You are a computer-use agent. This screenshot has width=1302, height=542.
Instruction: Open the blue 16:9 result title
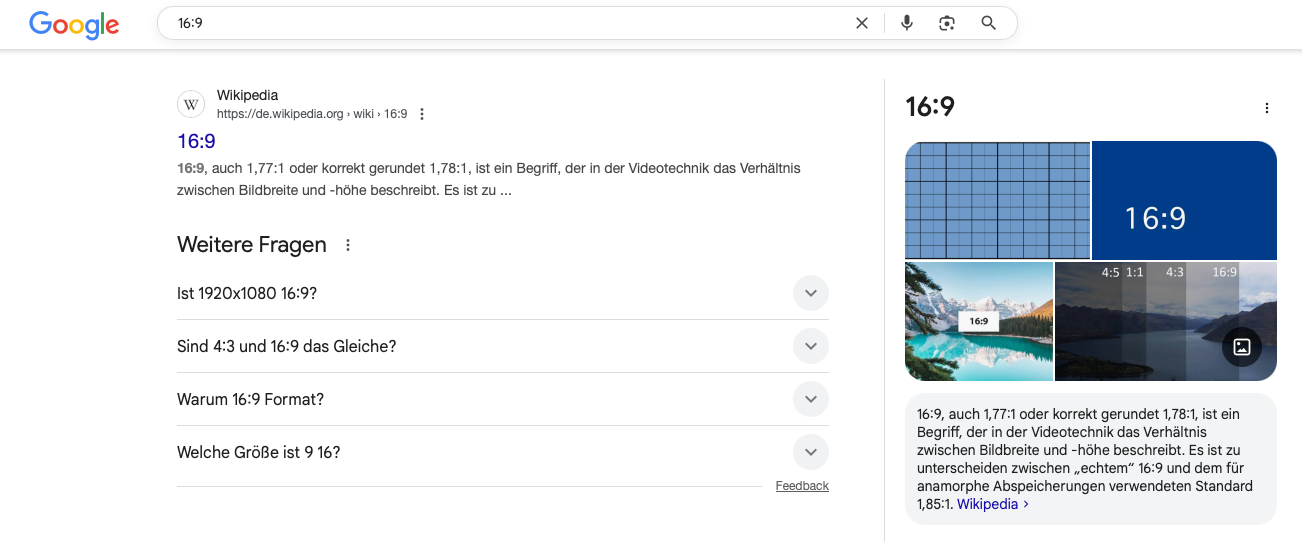pos(196,141)
